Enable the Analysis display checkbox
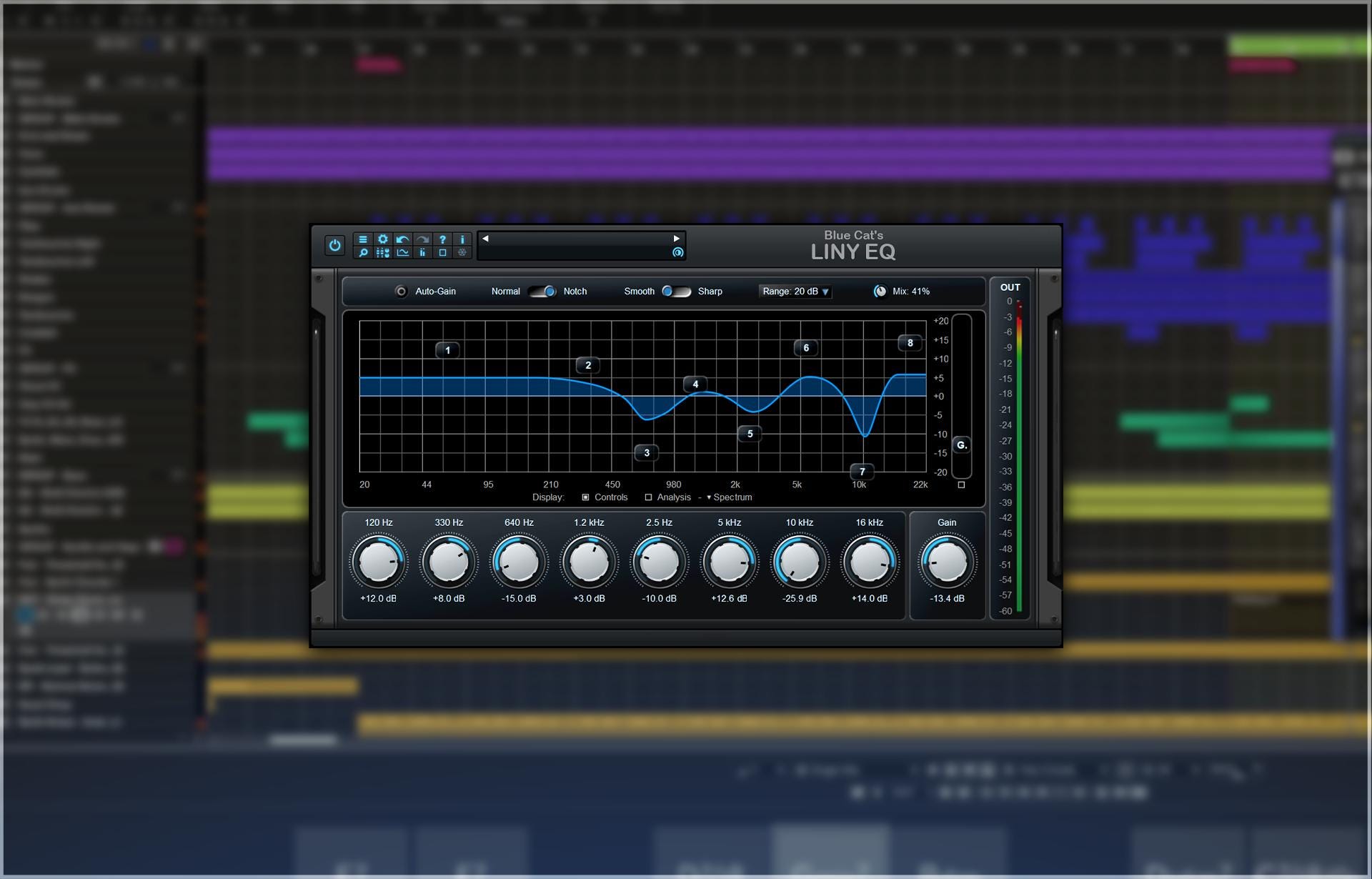 click(x=648, y=497)
